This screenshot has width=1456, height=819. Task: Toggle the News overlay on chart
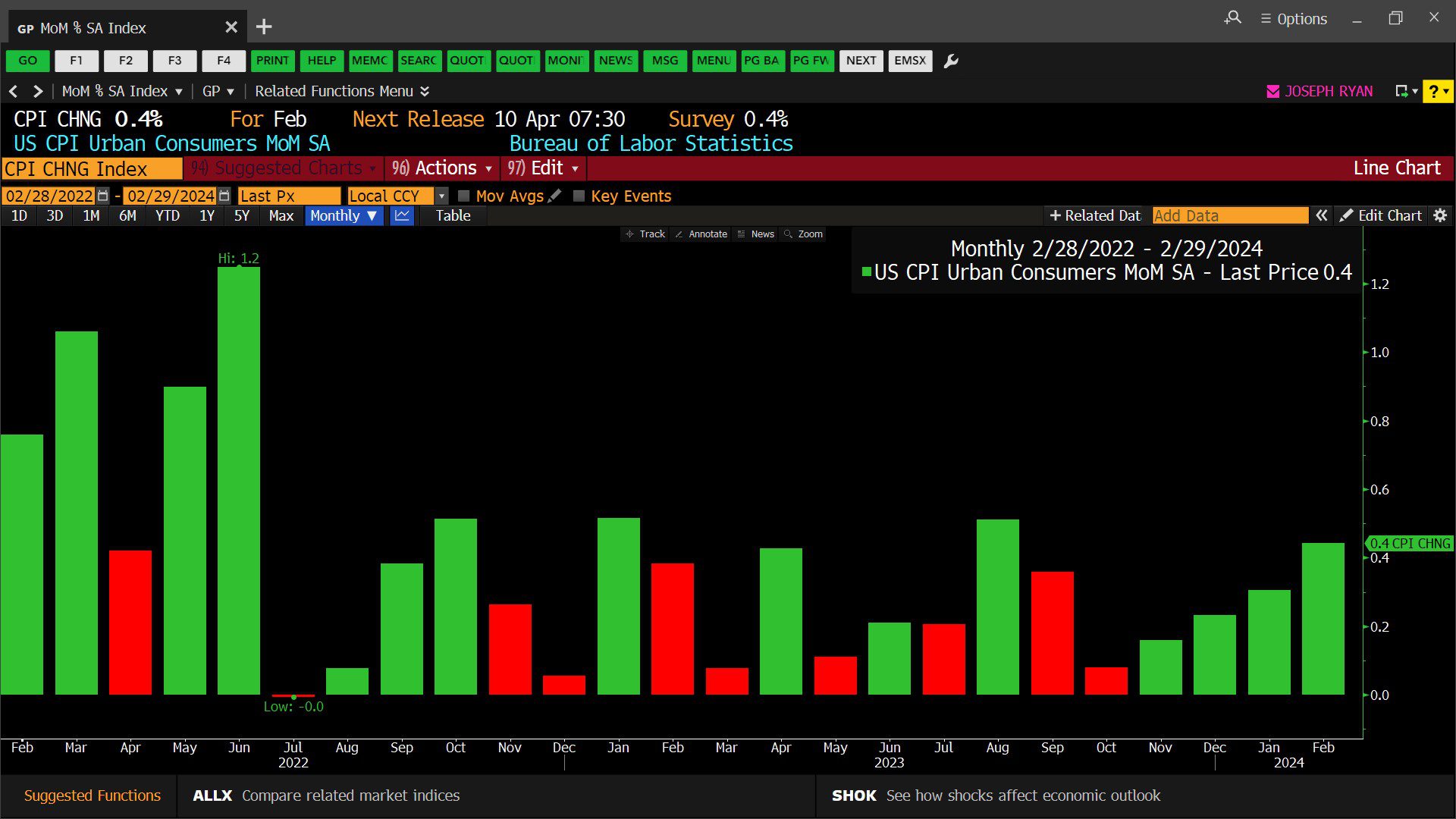[755, 234]
